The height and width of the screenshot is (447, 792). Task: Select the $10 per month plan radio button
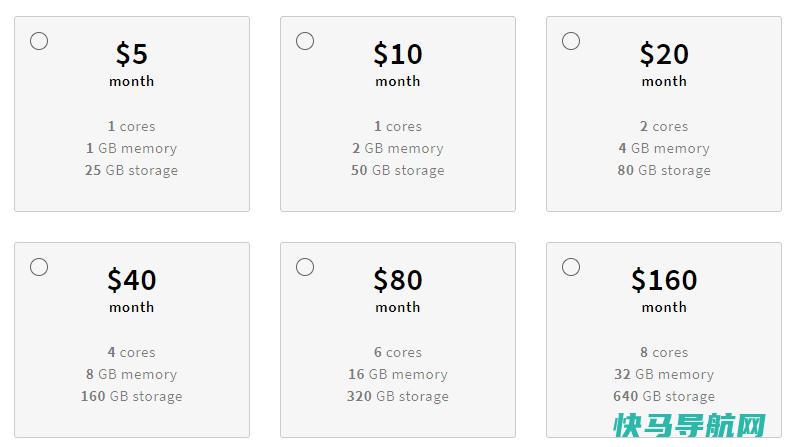coord(305,41)
